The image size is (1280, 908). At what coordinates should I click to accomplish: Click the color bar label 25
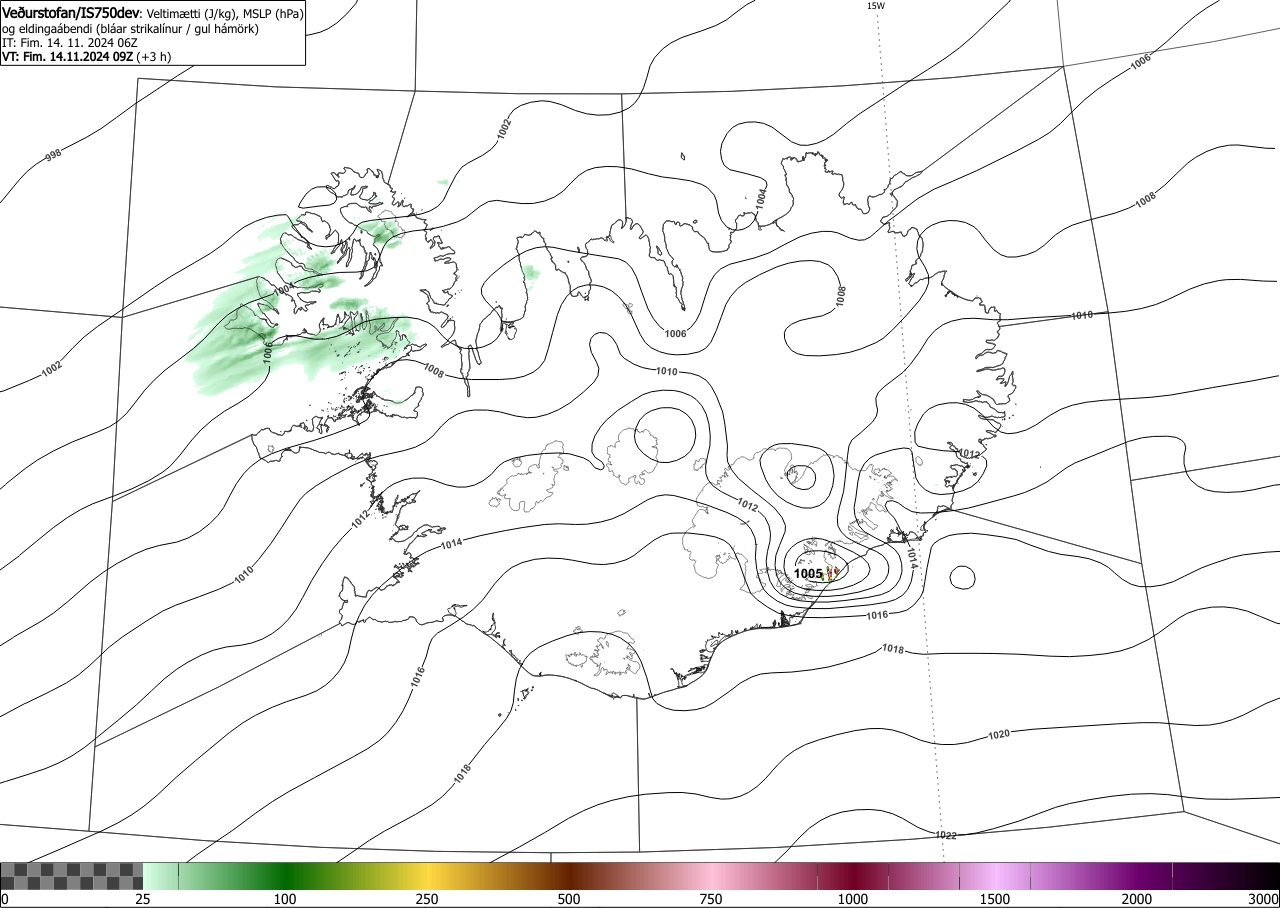pyautogui.click(x=143, y=899)
